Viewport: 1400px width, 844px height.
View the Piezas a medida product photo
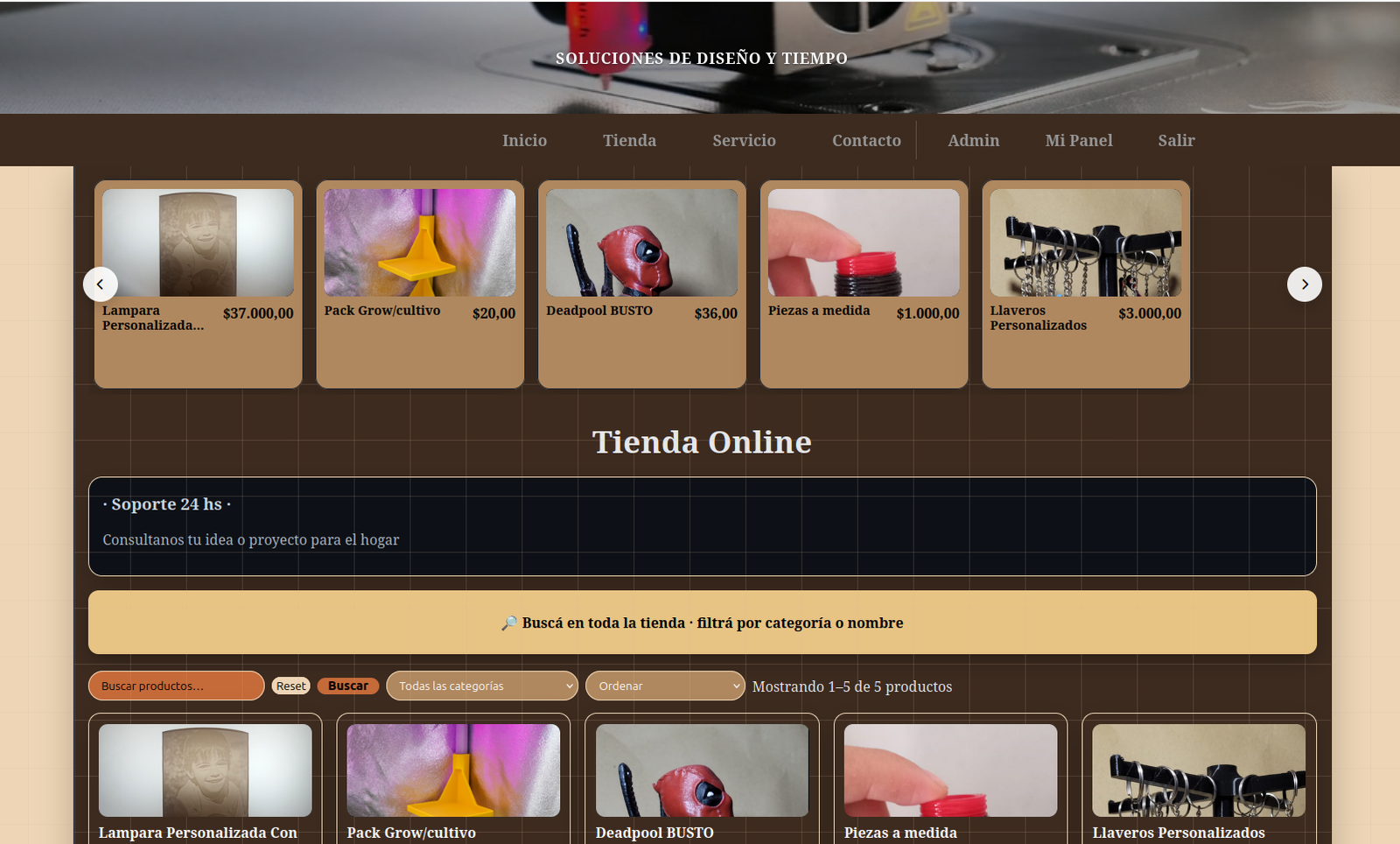(x=864, y=243)
